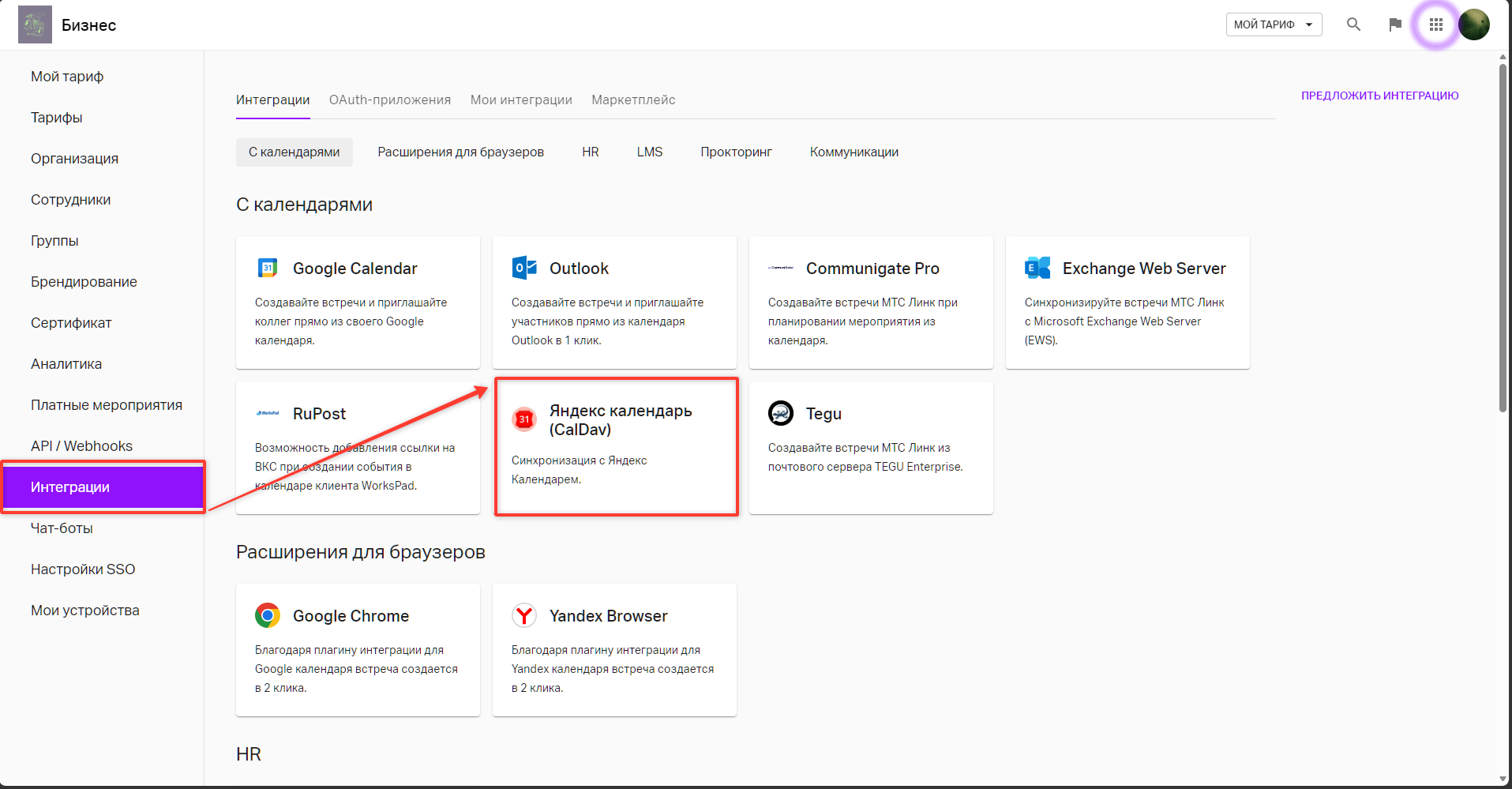Open the Tegu card title
Image resolution: width=1512 pixels, height=789 pixels.
coord(824,414)
